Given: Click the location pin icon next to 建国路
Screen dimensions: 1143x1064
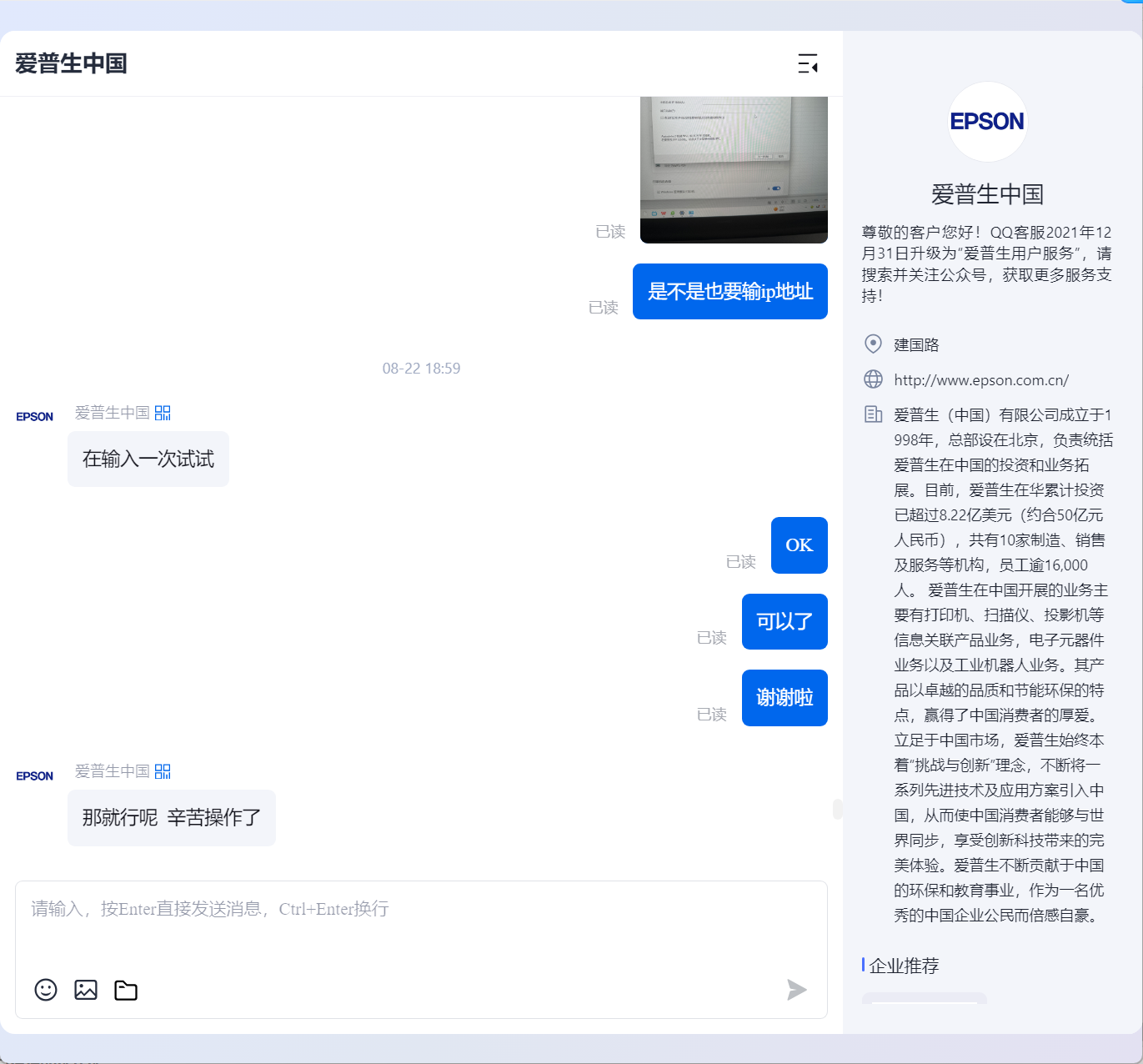Looking at the screenshot, I should [873, 344].
